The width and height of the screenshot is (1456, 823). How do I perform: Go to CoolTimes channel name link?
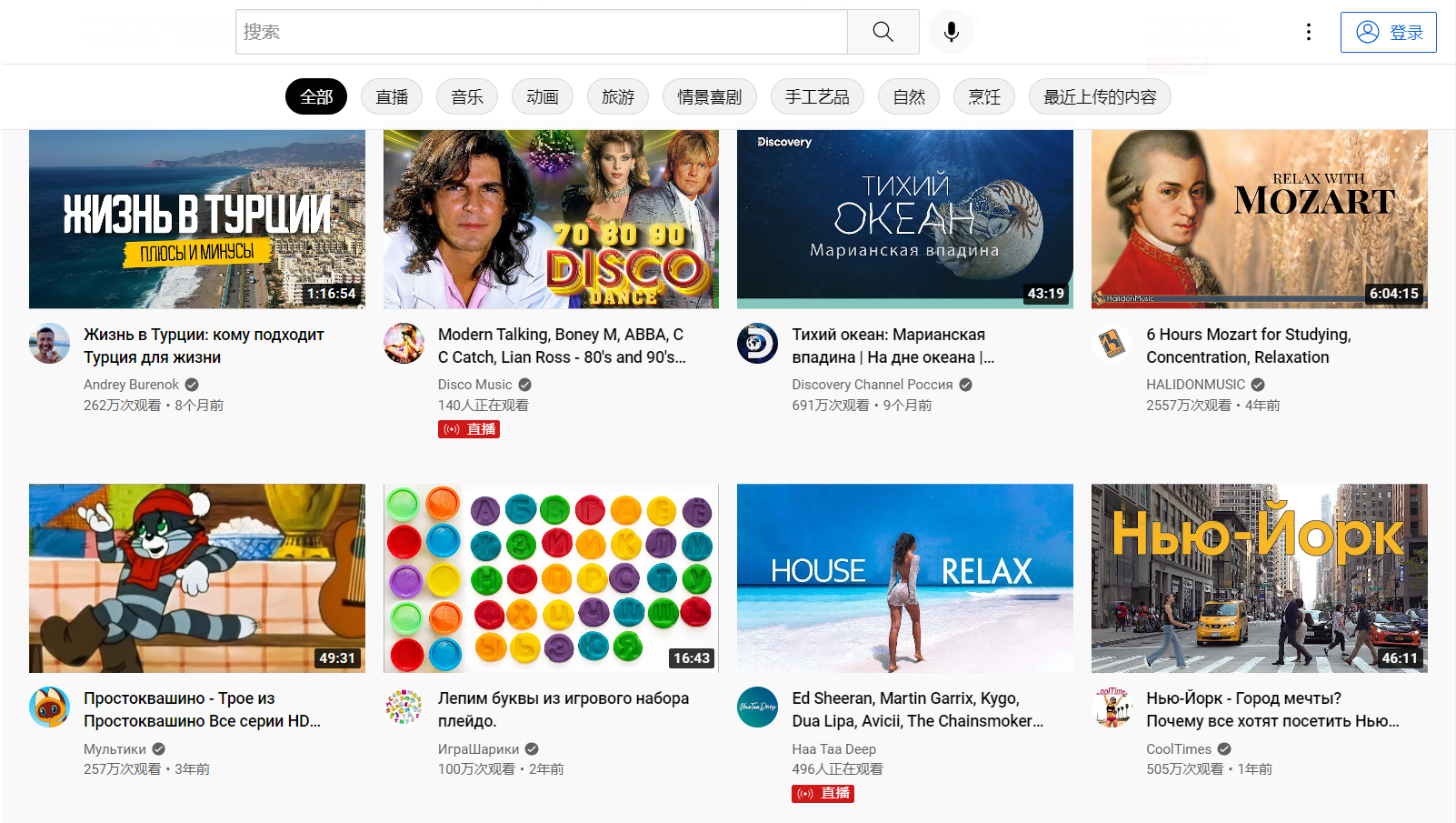1179,749
